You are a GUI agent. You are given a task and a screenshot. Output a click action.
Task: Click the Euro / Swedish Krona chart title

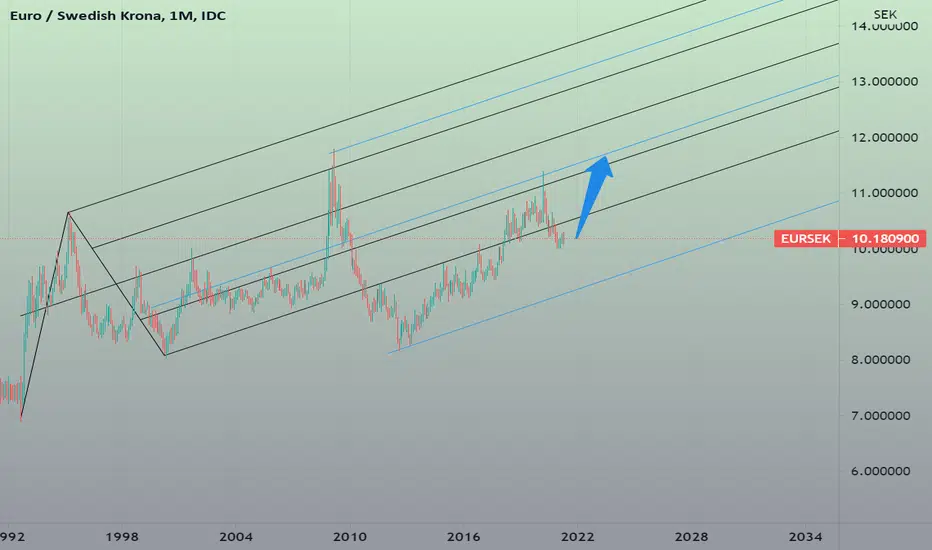coord(118,16)
